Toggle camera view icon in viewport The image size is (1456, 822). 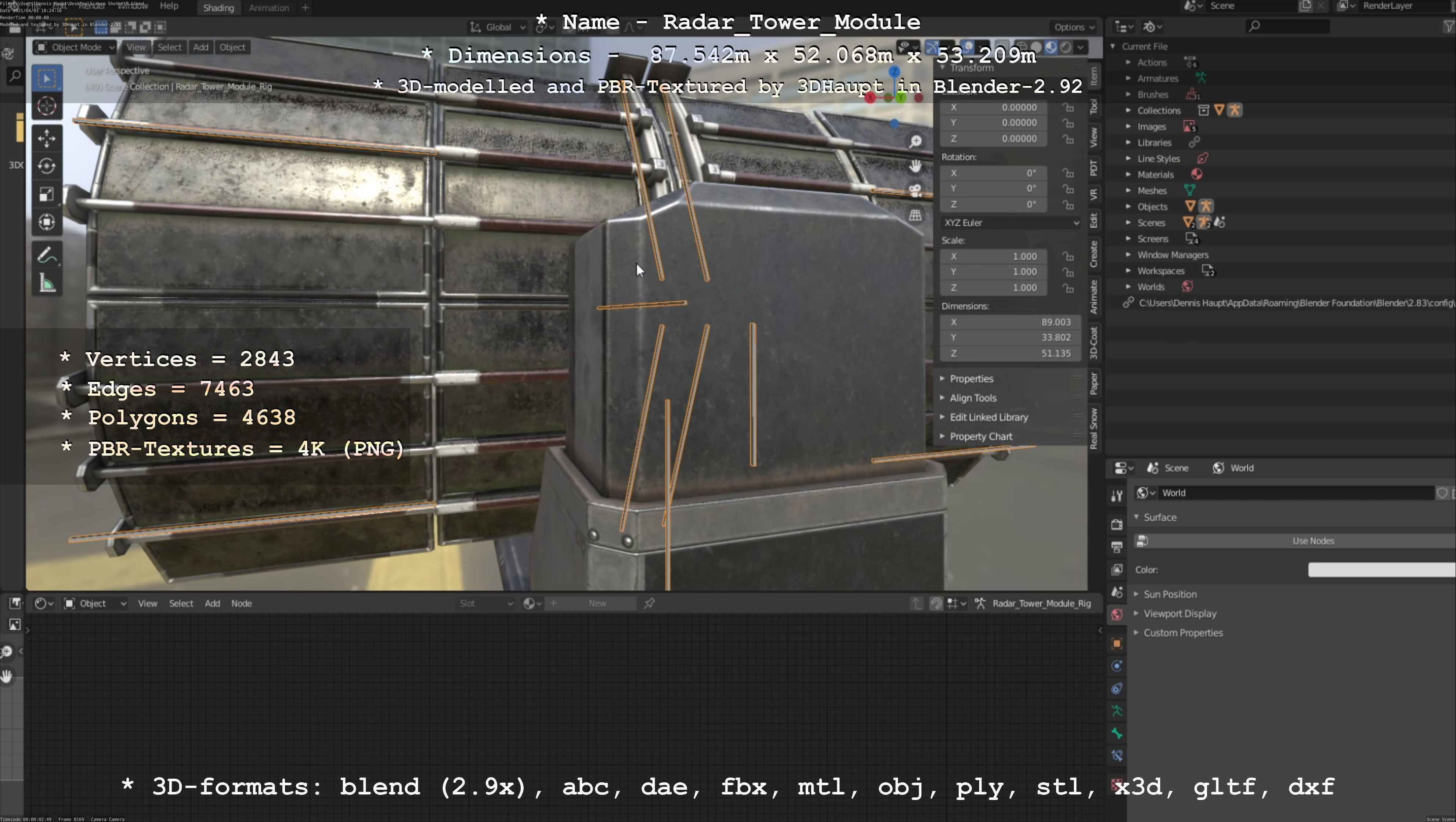click(x=915, y=191)
